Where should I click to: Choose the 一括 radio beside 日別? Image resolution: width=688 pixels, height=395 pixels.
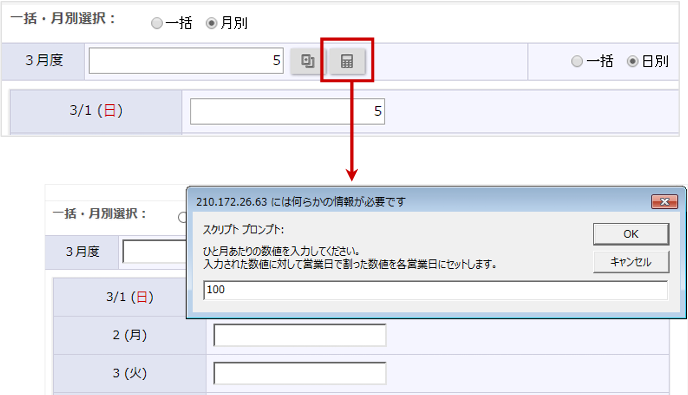[577, 61]
